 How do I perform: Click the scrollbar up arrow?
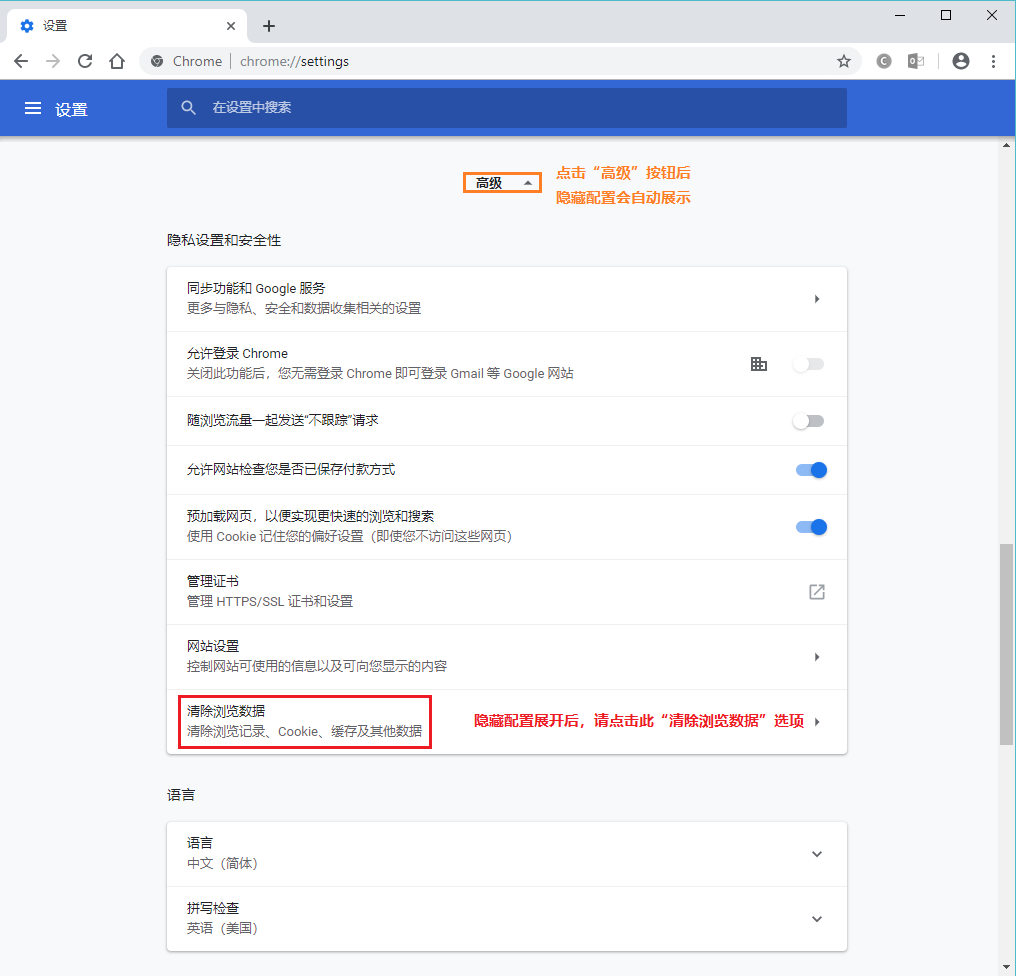[x=1006, y=145]
